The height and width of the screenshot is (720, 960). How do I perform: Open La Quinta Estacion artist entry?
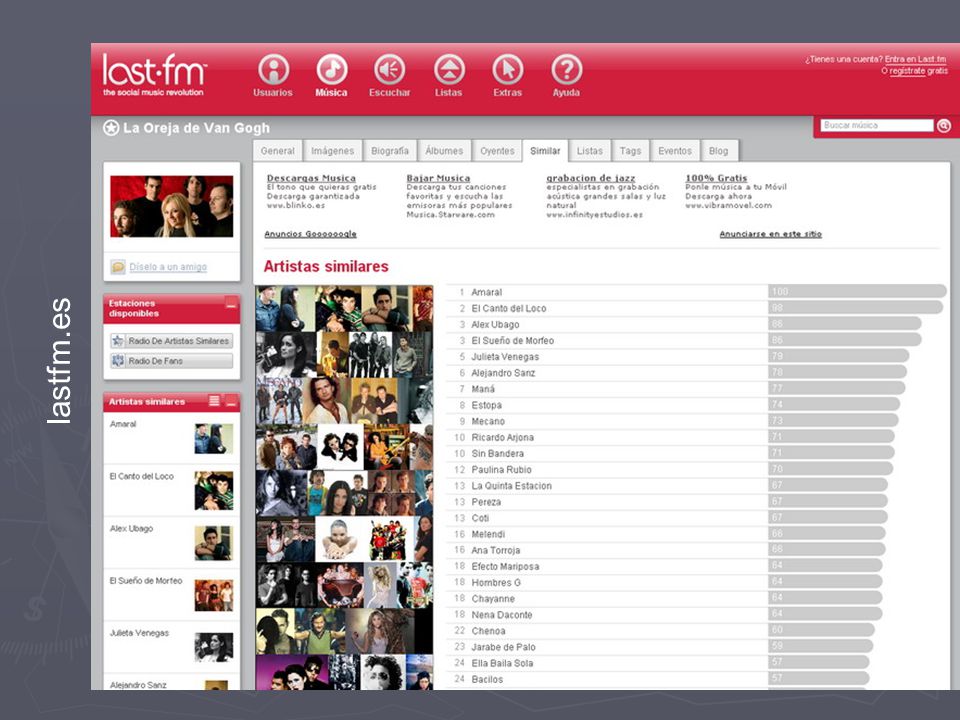[x=511, y=486]
